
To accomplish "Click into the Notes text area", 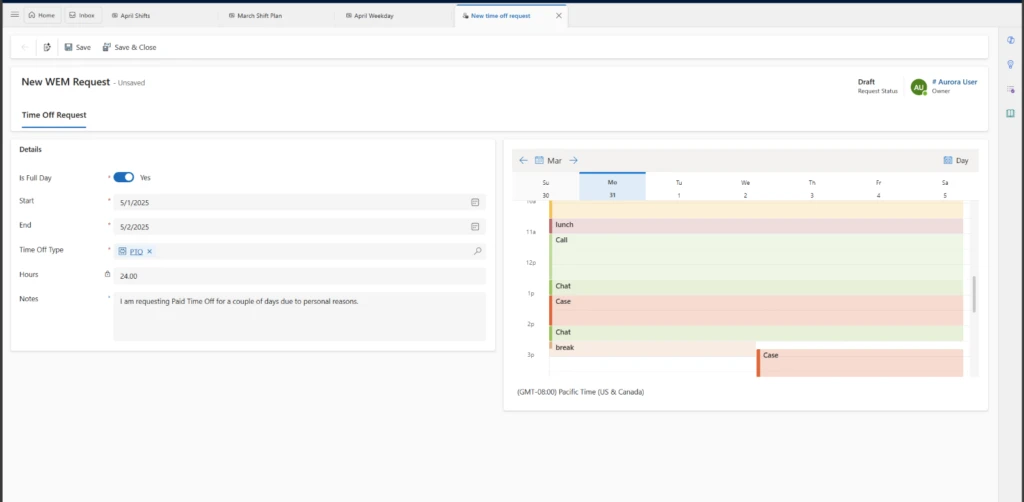I will click(x=299, y=316).
